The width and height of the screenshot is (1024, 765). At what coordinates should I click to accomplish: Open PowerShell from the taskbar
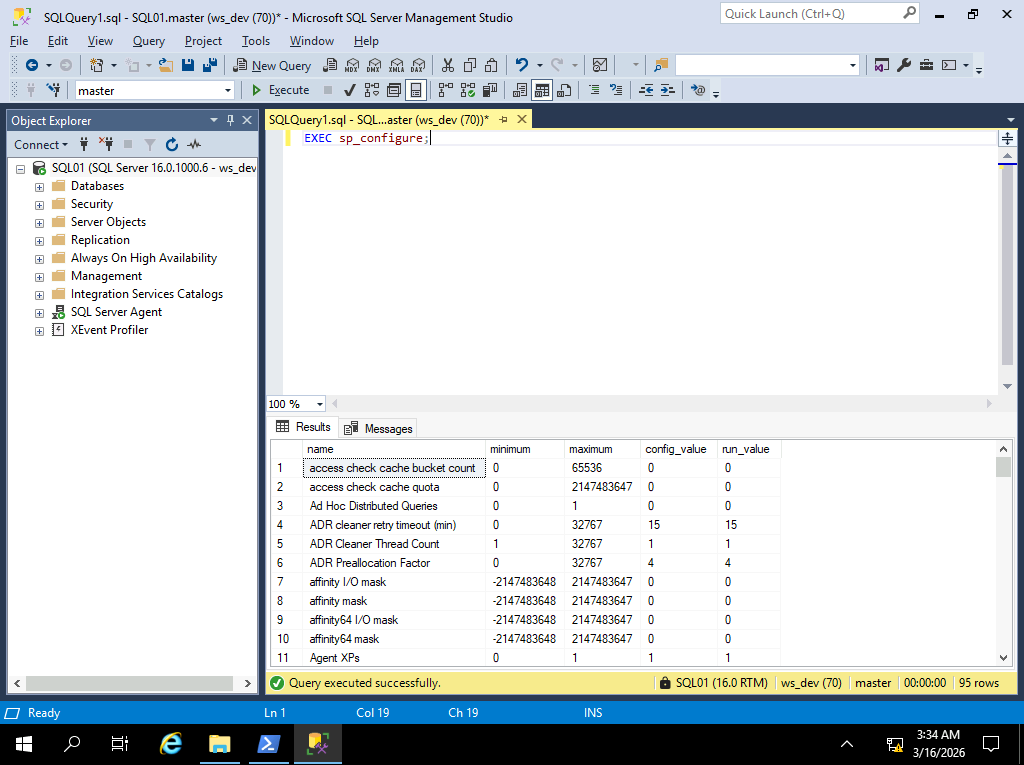[x=269, y=744]
